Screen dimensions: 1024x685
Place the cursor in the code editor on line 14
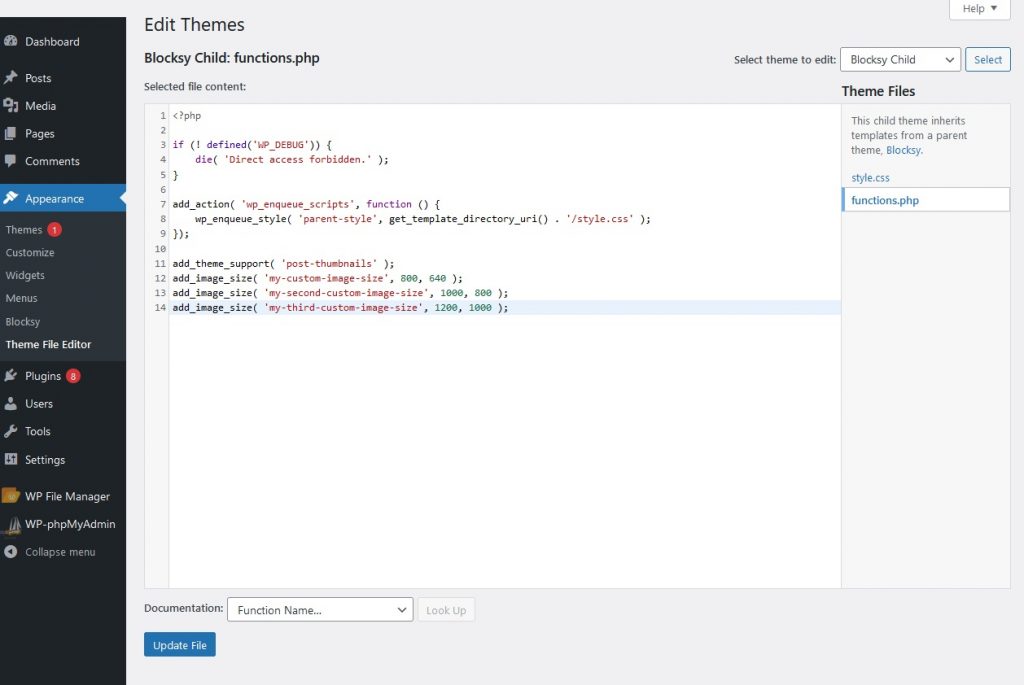coord(504,308)
